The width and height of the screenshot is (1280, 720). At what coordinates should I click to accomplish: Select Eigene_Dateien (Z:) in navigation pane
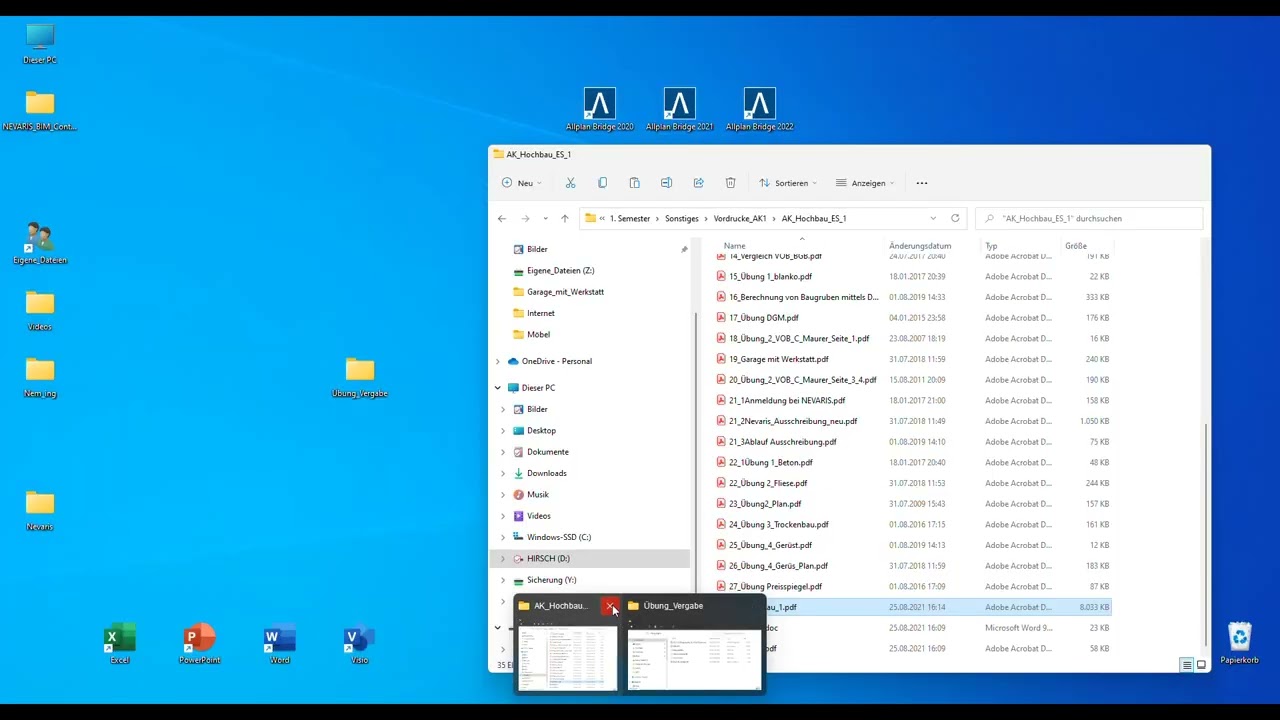tap(560, 271)
